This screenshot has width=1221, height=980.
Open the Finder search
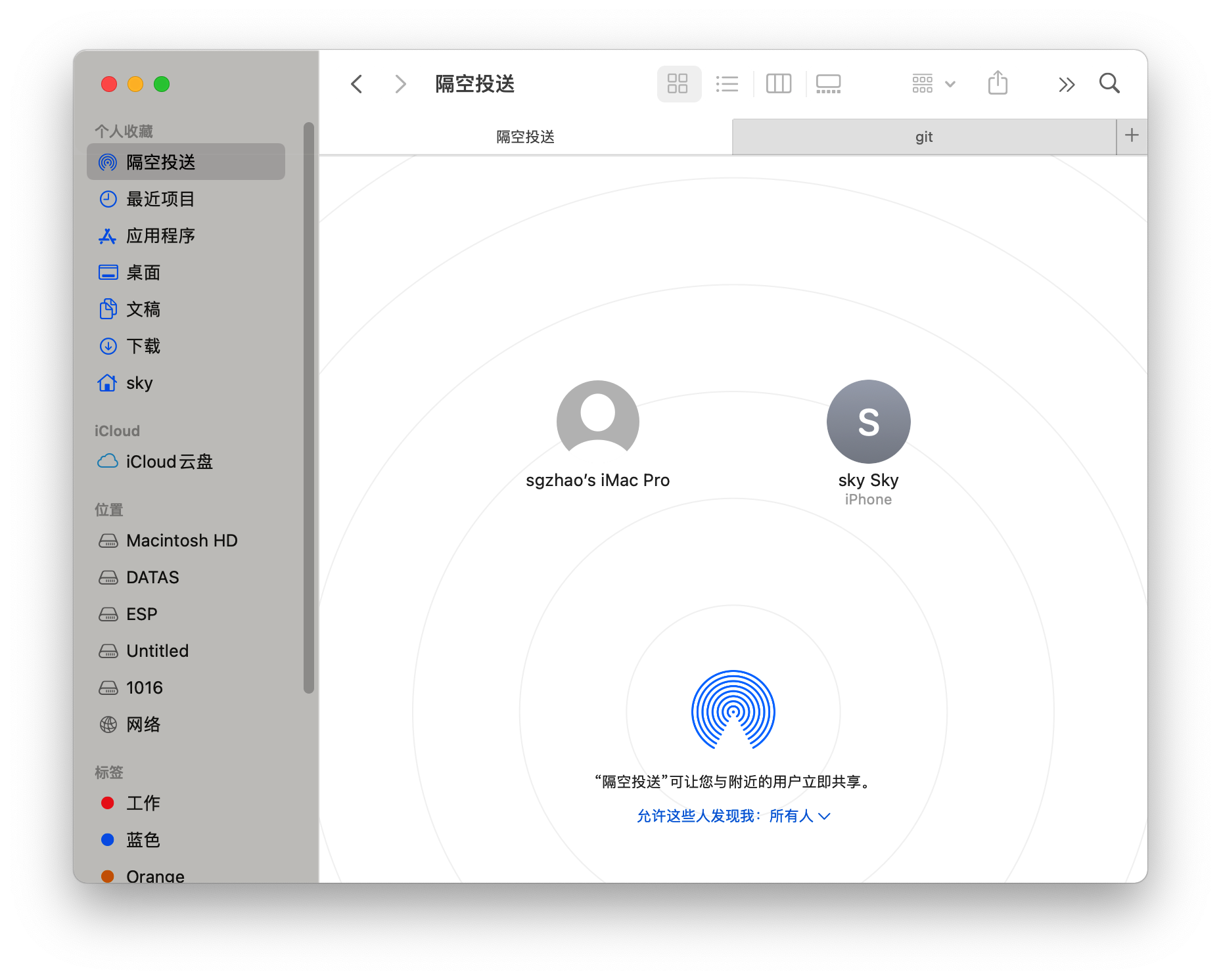[x=1109, y=83]
